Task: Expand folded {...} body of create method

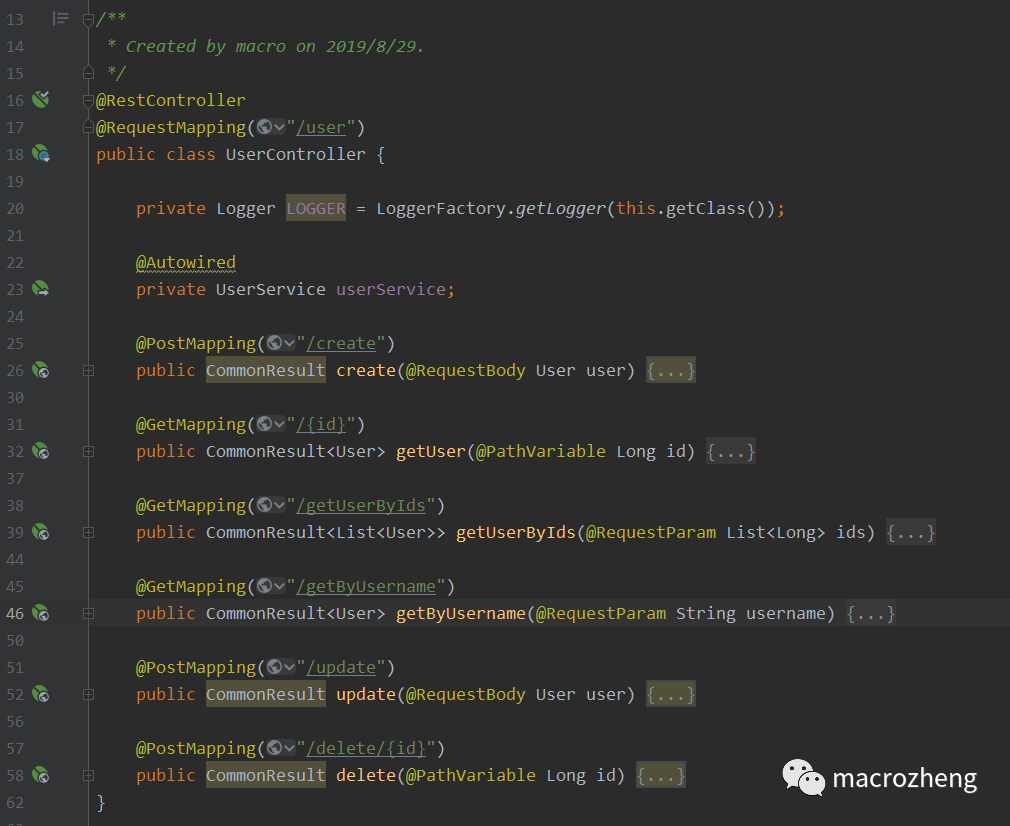Action: [671, 370]
